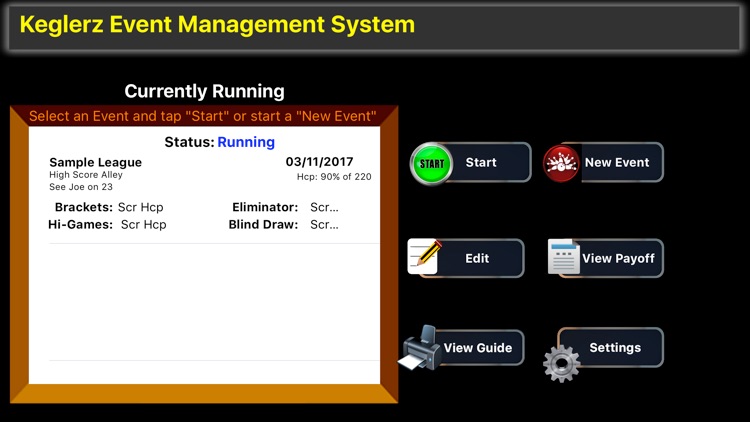The width and height of the screenshot is (750, 422).
Task: Click the payoff document sheet icon
Action: click(x=564, y=256)
